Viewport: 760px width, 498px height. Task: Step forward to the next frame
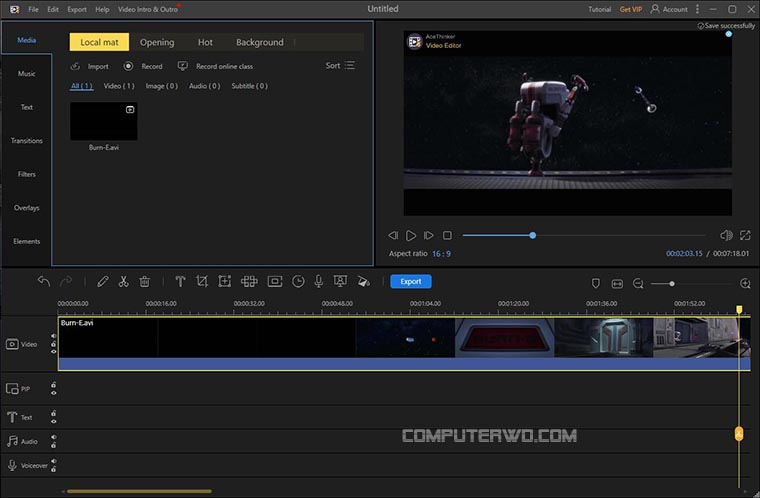(428, 235)
